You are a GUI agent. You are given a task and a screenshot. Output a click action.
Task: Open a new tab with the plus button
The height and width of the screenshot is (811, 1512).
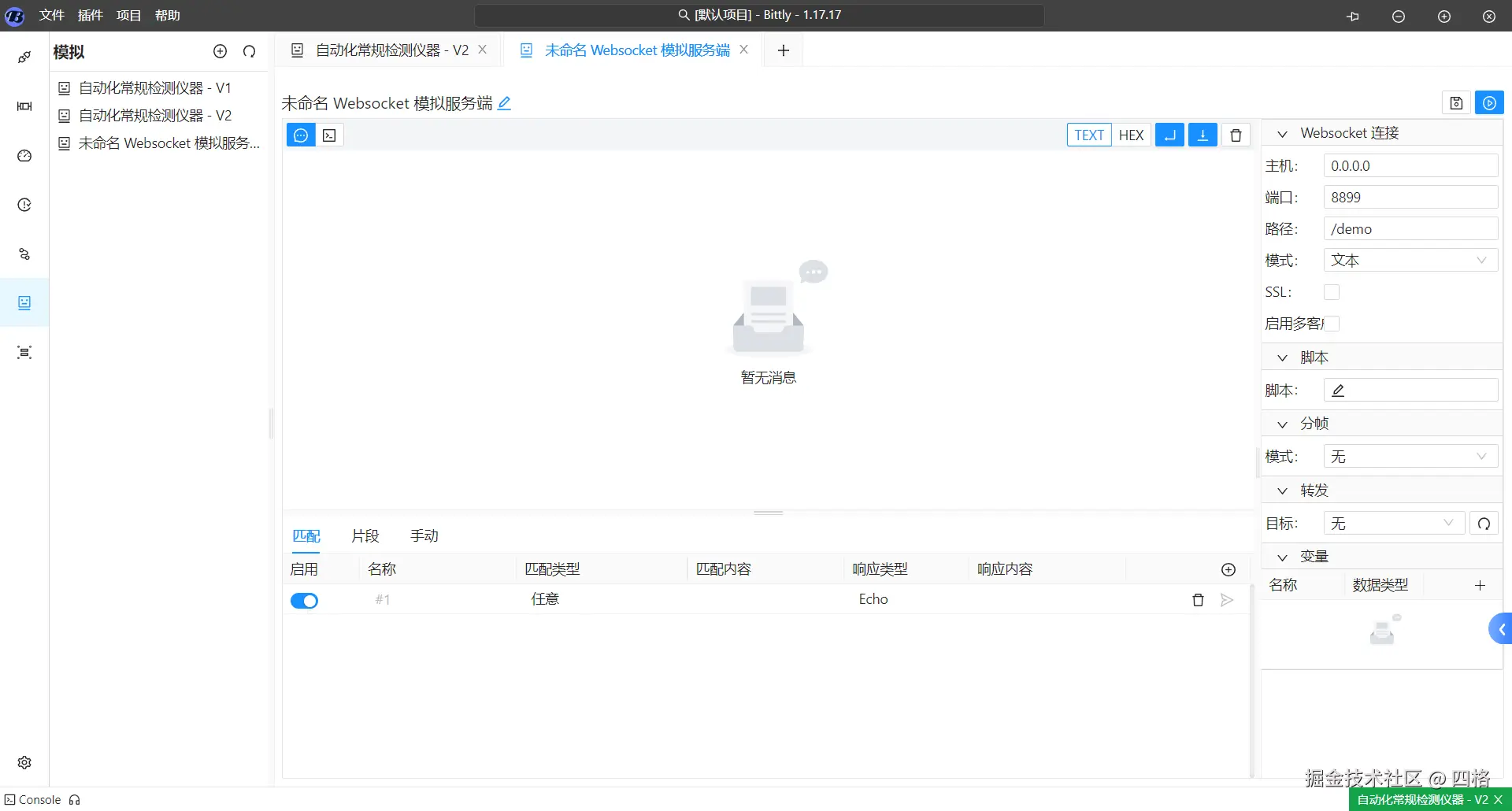coord(784,50)
